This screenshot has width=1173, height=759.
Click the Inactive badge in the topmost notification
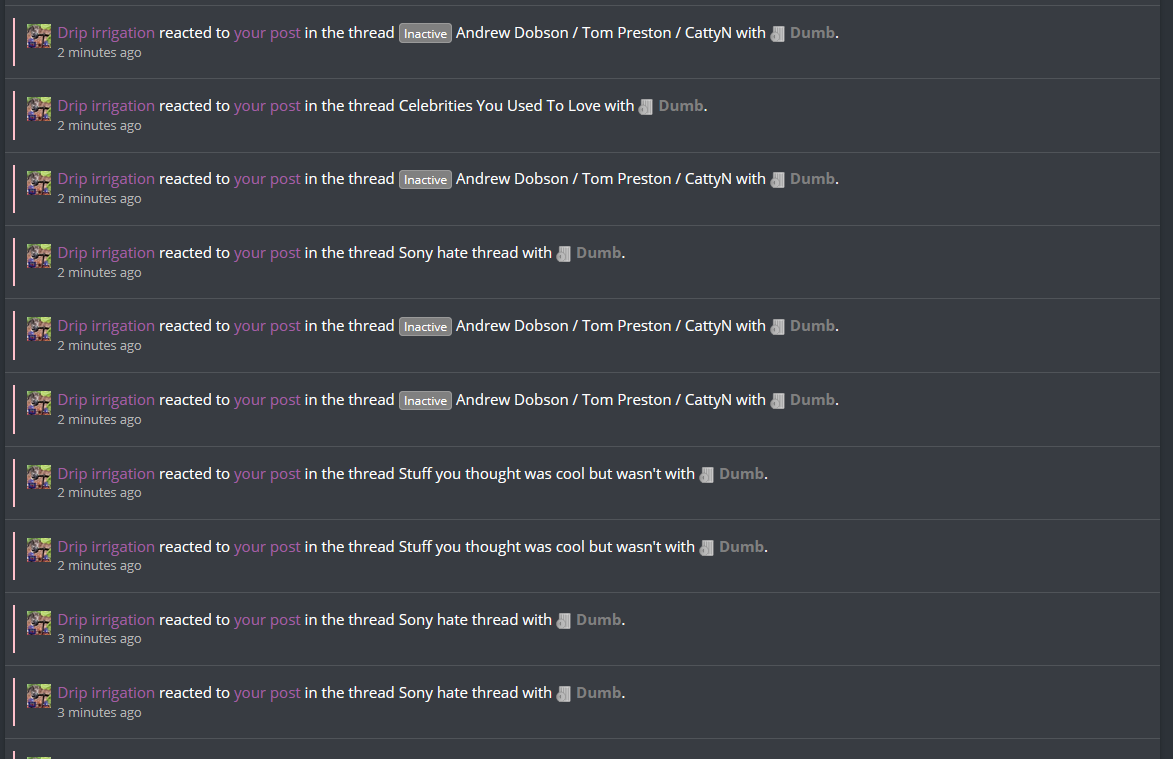[425, 34]
